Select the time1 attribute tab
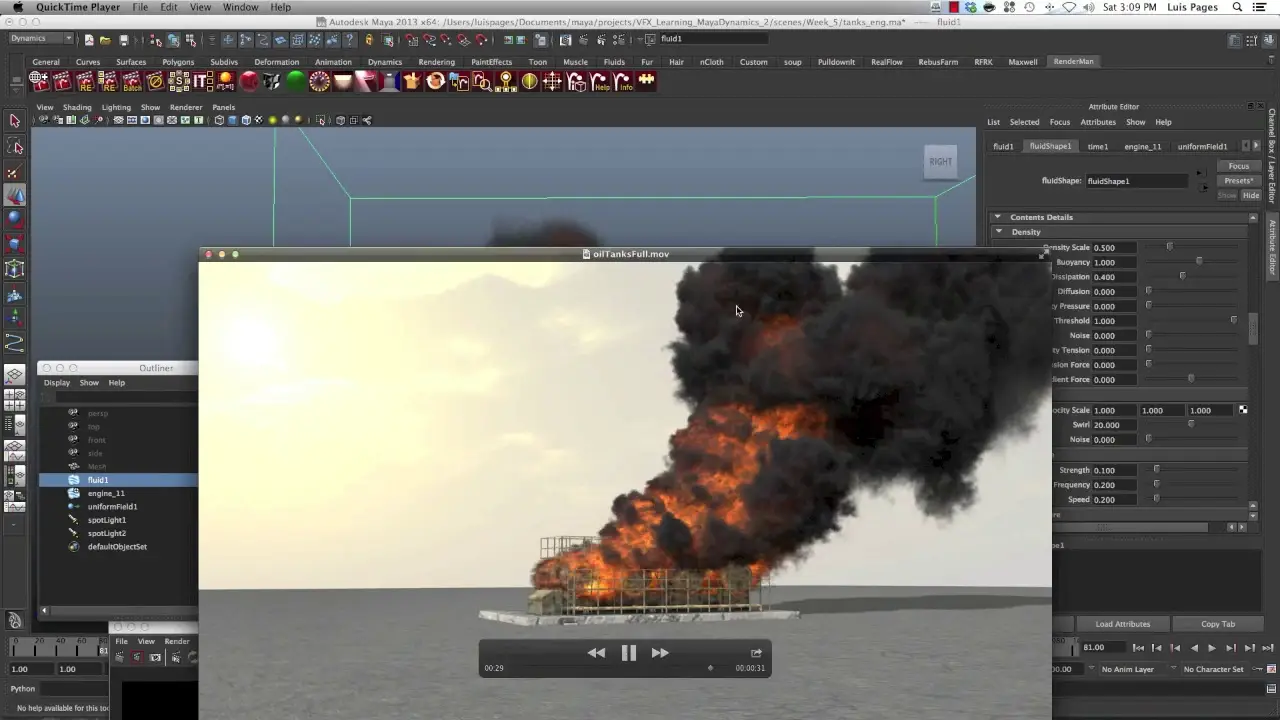Image resolution: width=1280 pixels, height=720 pixels. 1098,146
